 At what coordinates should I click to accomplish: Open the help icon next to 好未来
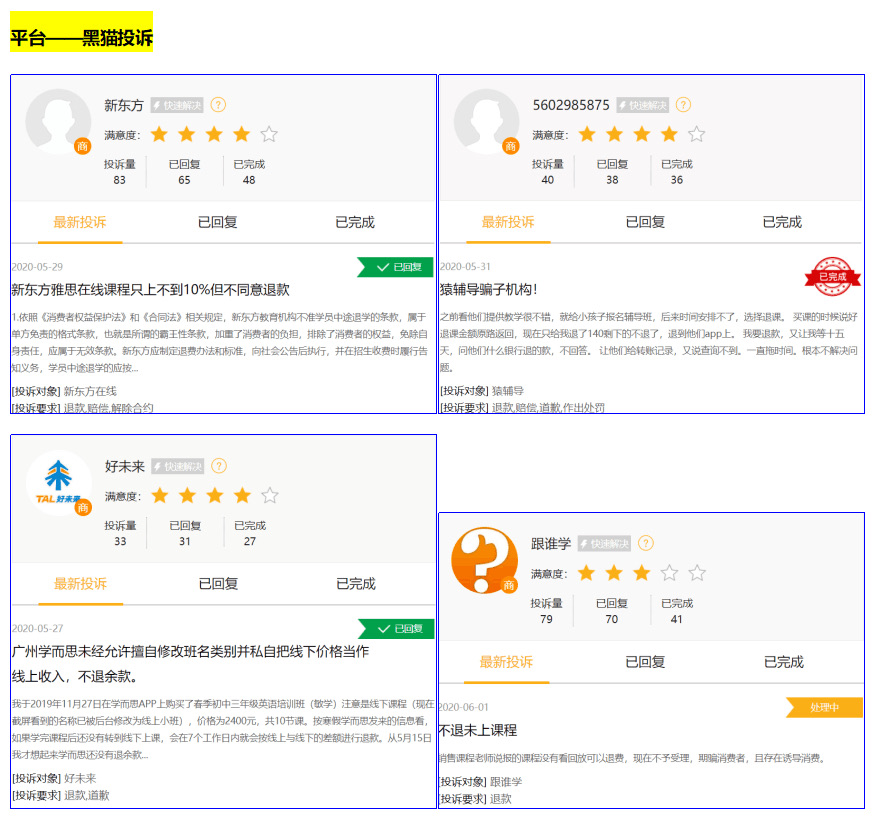[219, 466]
